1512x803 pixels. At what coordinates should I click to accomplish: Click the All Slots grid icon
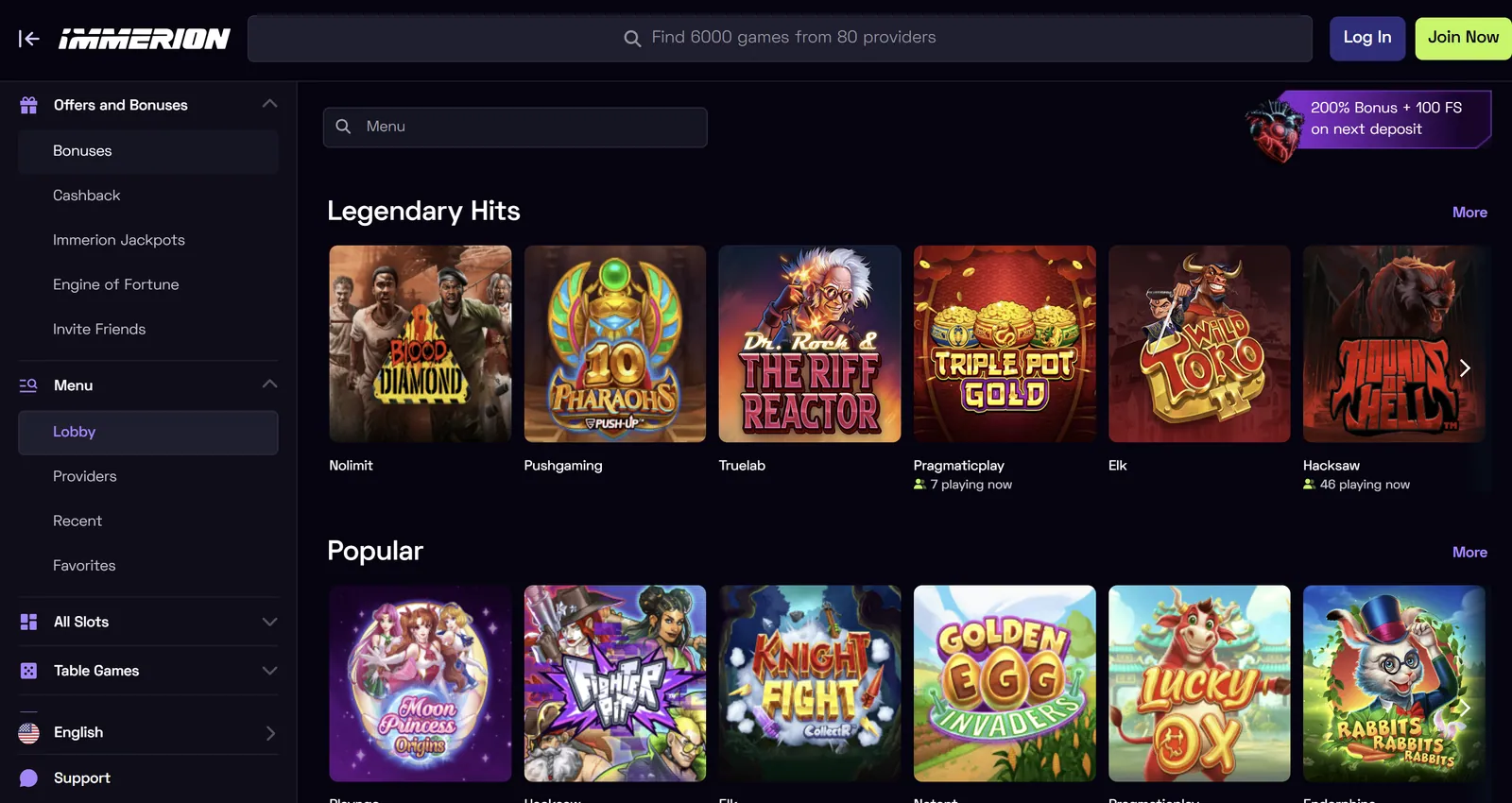click(29, 622)
